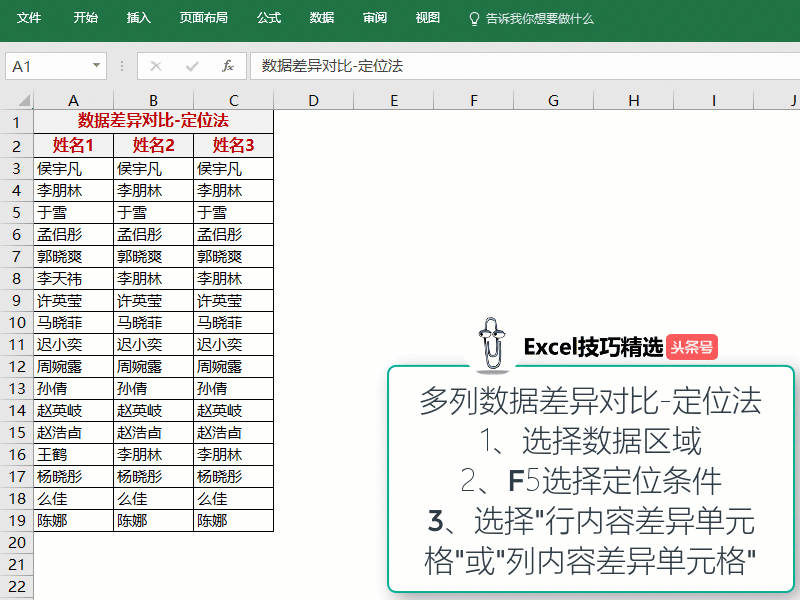
Task: Click 马晓菲 in column B
Action: click(154, 322)
